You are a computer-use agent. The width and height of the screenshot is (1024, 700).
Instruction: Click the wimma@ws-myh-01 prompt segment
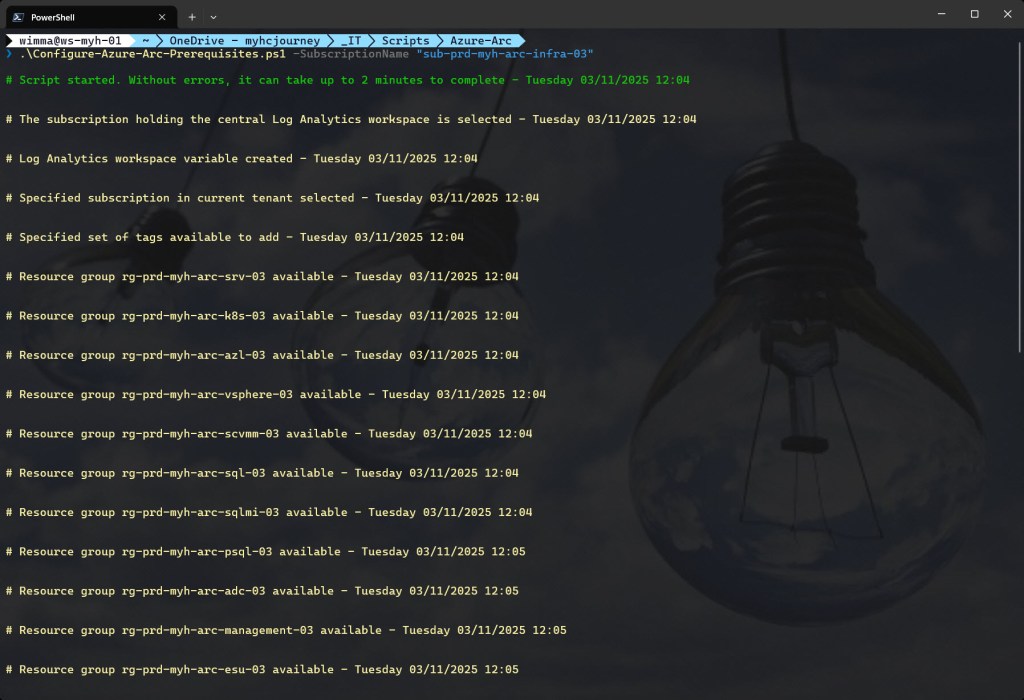pos(70,41)
